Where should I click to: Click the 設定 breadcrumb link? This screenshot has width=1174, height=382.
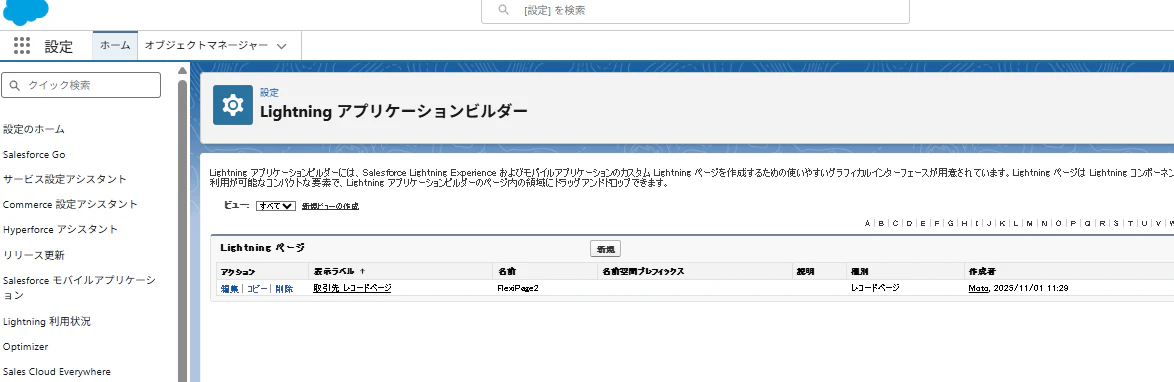click(x=269, y=93)
